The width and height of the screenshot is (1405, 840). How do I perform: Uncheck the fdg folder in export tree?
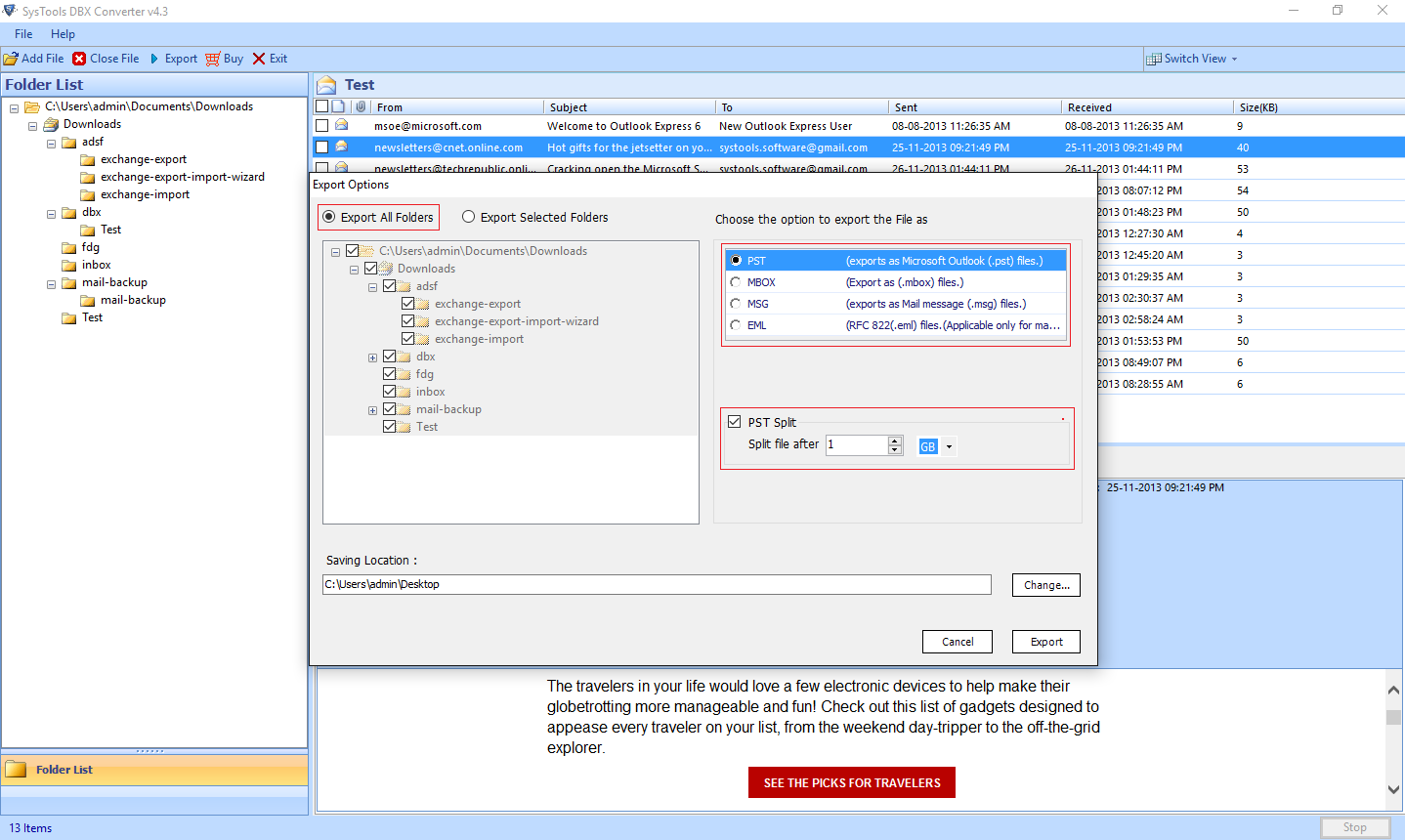pos(389,374)
